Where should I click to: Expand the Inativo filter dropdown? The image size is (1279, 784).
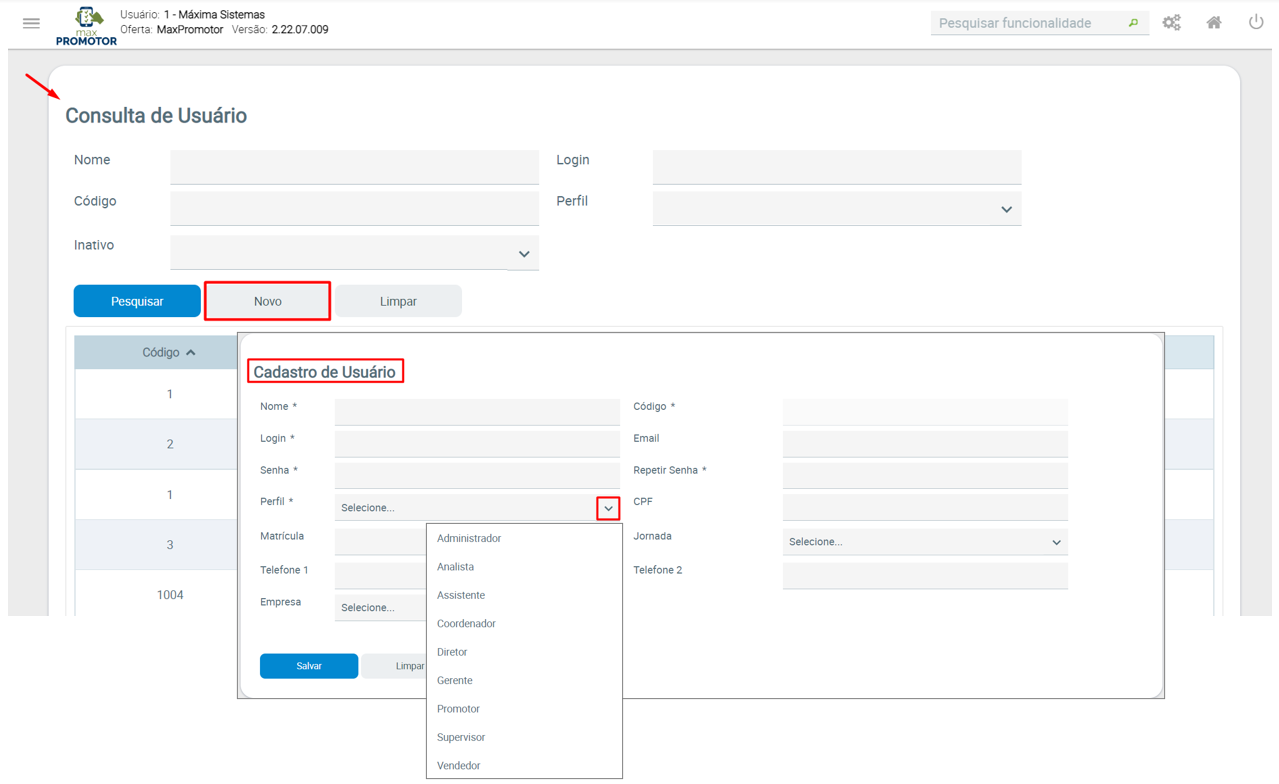pyautogui.click(x=523, y=254)
